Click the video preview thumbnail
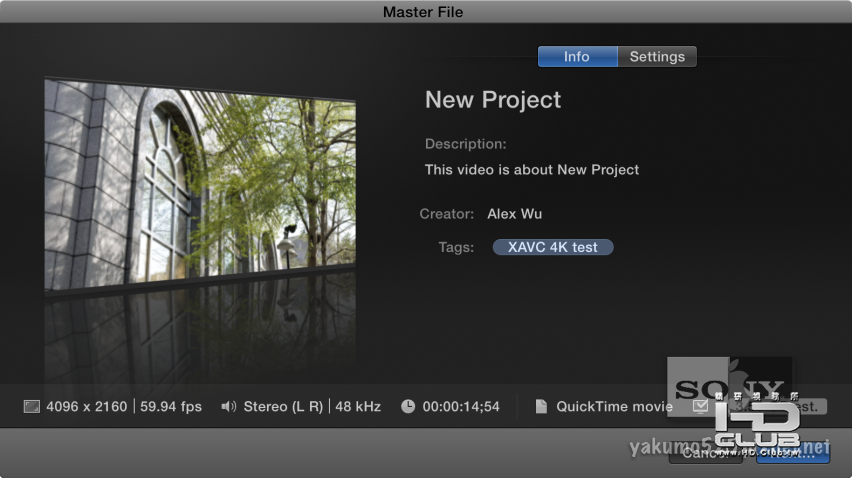 pyautogui.click(x=200, y=186)
